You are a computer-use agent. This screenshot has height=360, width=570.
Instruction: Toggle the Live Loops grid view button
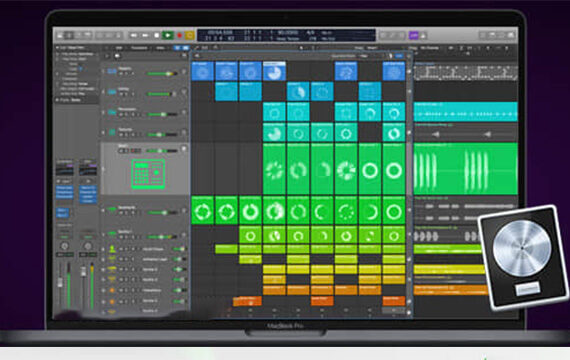(x=177, y=48)
